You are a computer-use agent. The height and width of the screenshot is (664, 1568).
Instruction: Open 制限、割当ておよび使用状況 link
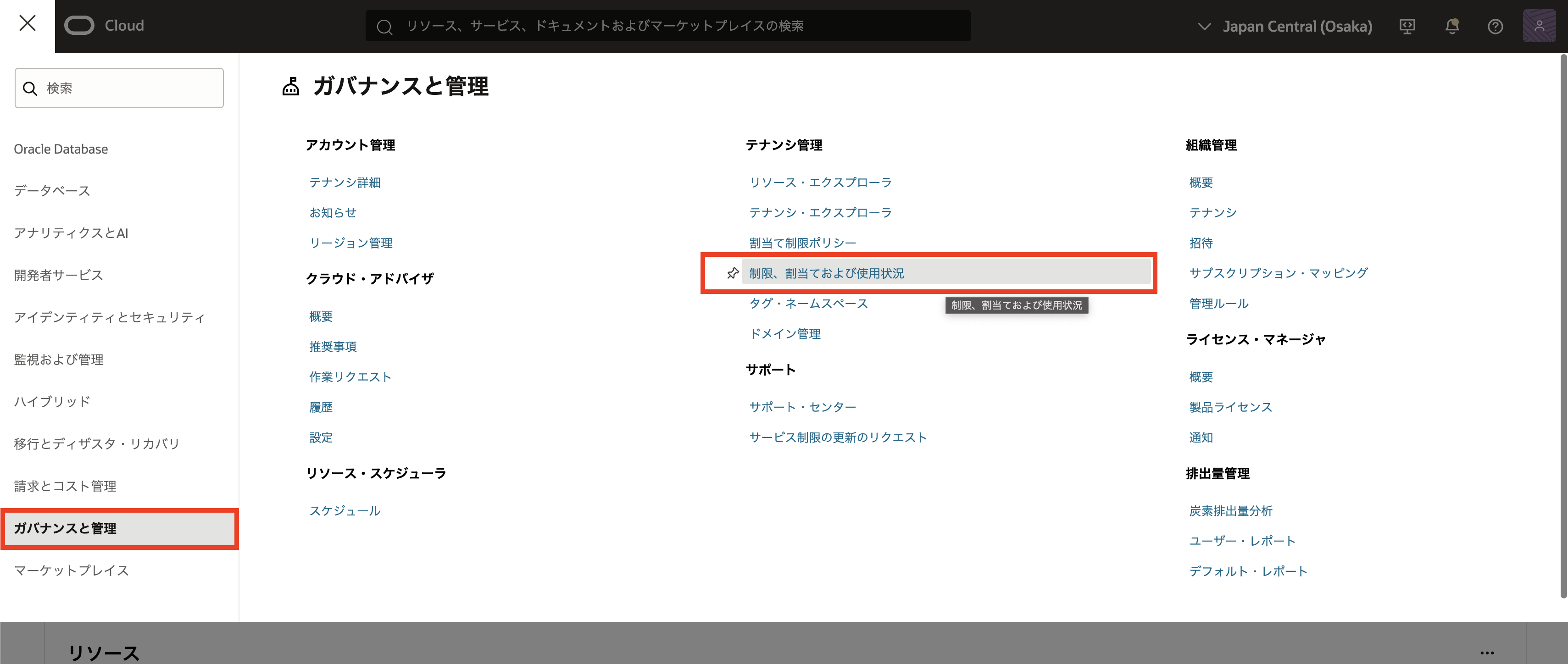(826, 273)
